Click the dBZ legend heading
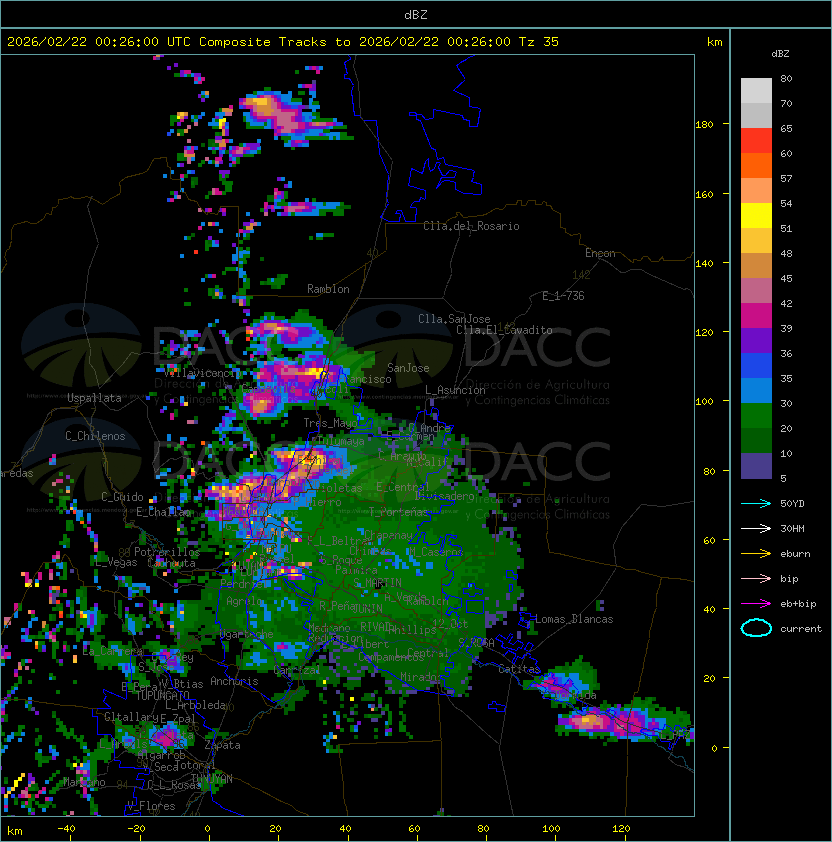832x842 pixels. point(780,54)
